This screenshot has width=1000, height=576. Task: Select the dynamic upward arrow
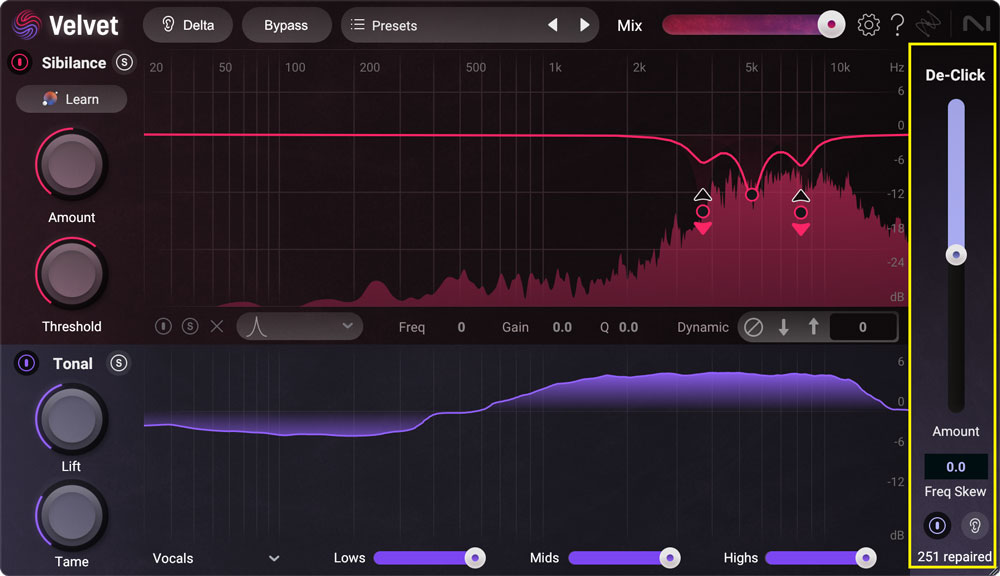click(x=813, y=327)
